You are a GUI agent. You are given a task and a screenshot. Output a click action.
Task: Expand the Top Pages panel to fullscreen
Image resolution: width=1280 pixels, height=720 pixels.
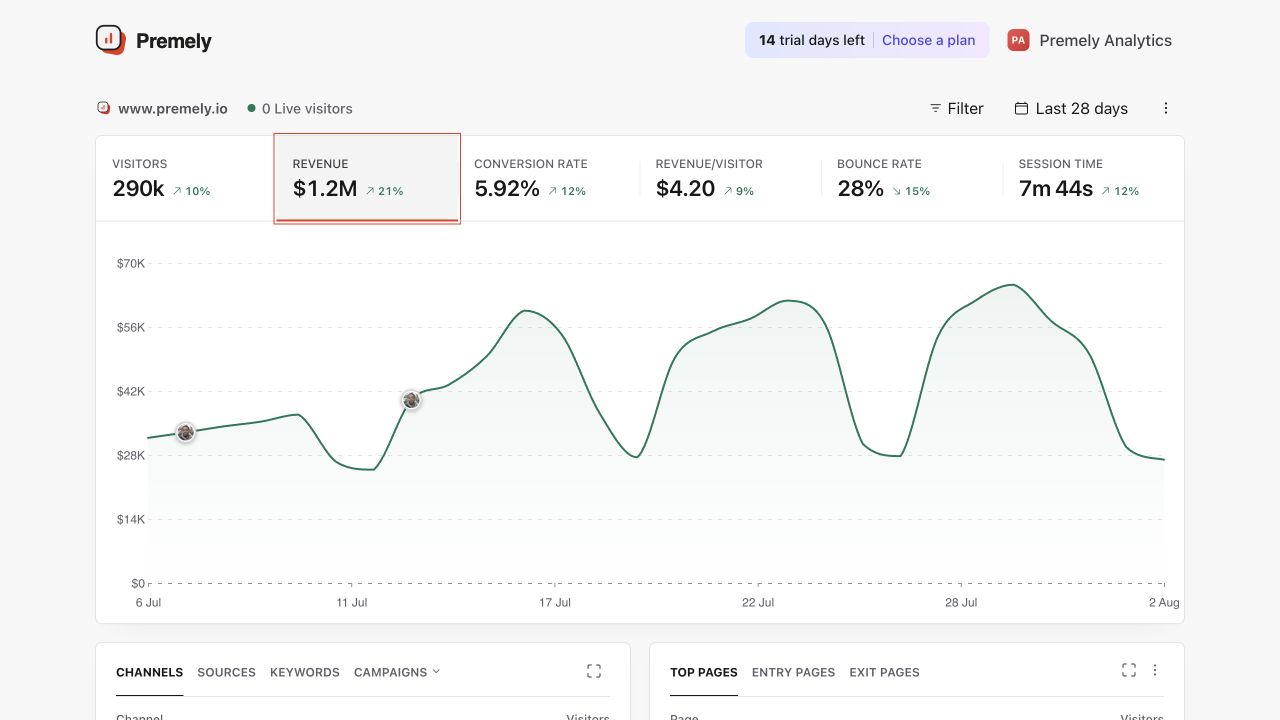tap(1129, 670)
